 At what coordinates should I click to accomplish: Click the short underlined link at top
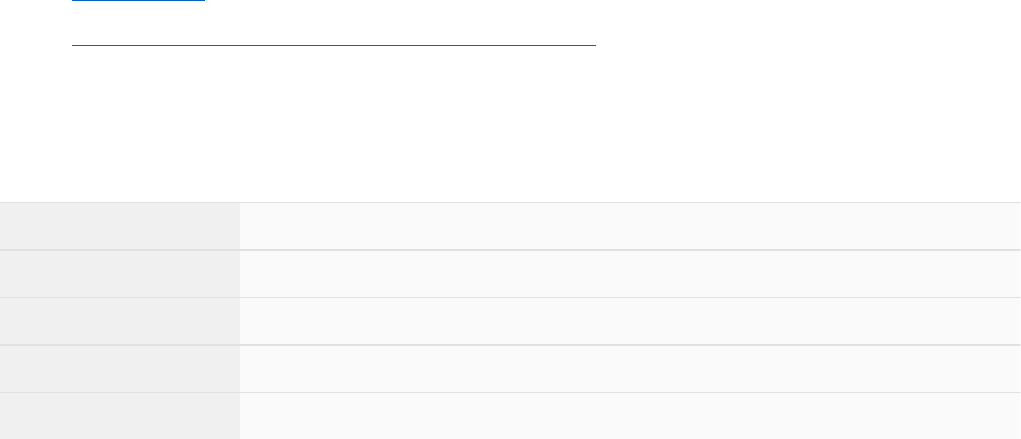click(x=138, y=3)
